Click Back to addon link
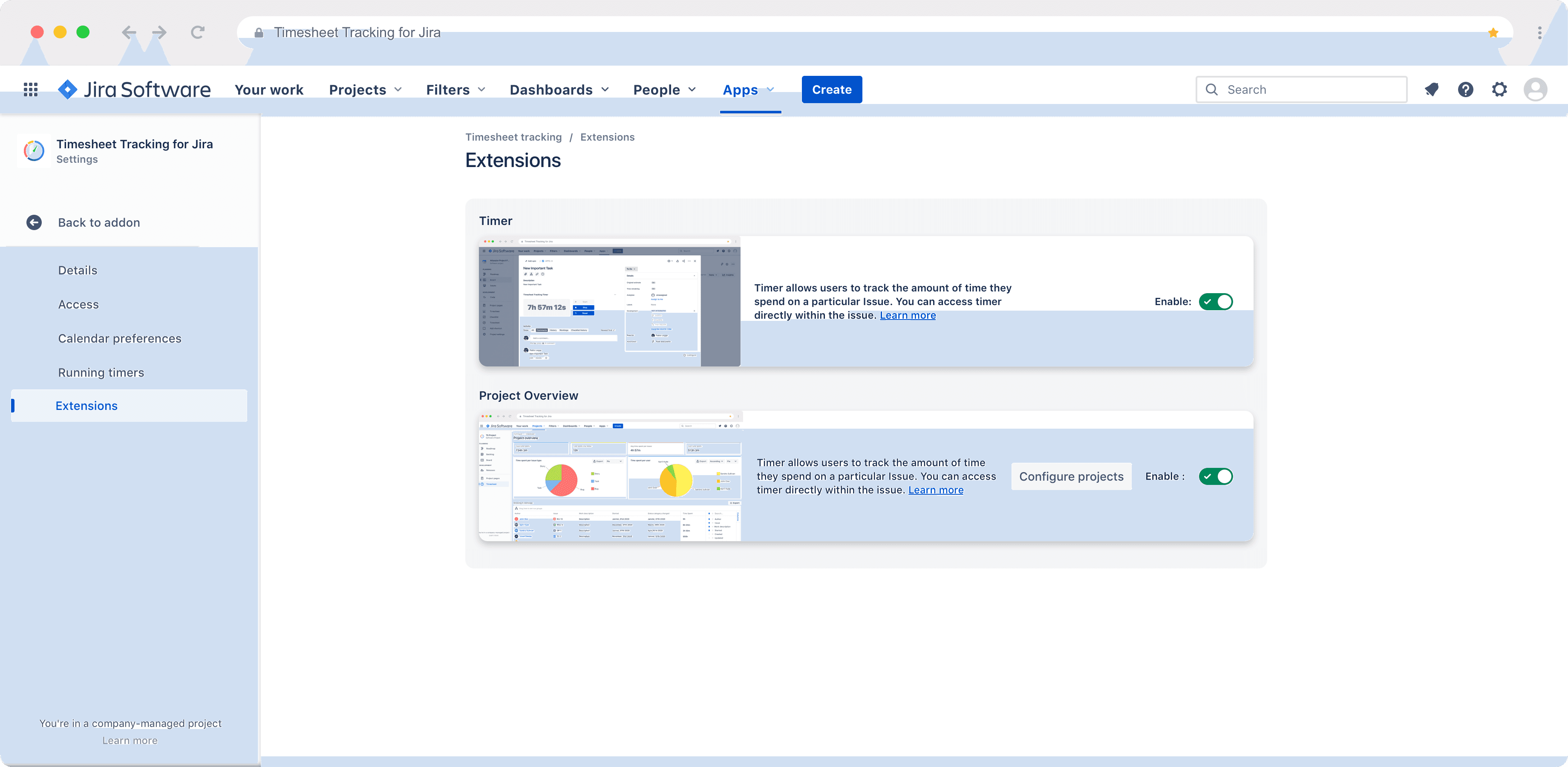1568x767 pixels. pos(98,222)
